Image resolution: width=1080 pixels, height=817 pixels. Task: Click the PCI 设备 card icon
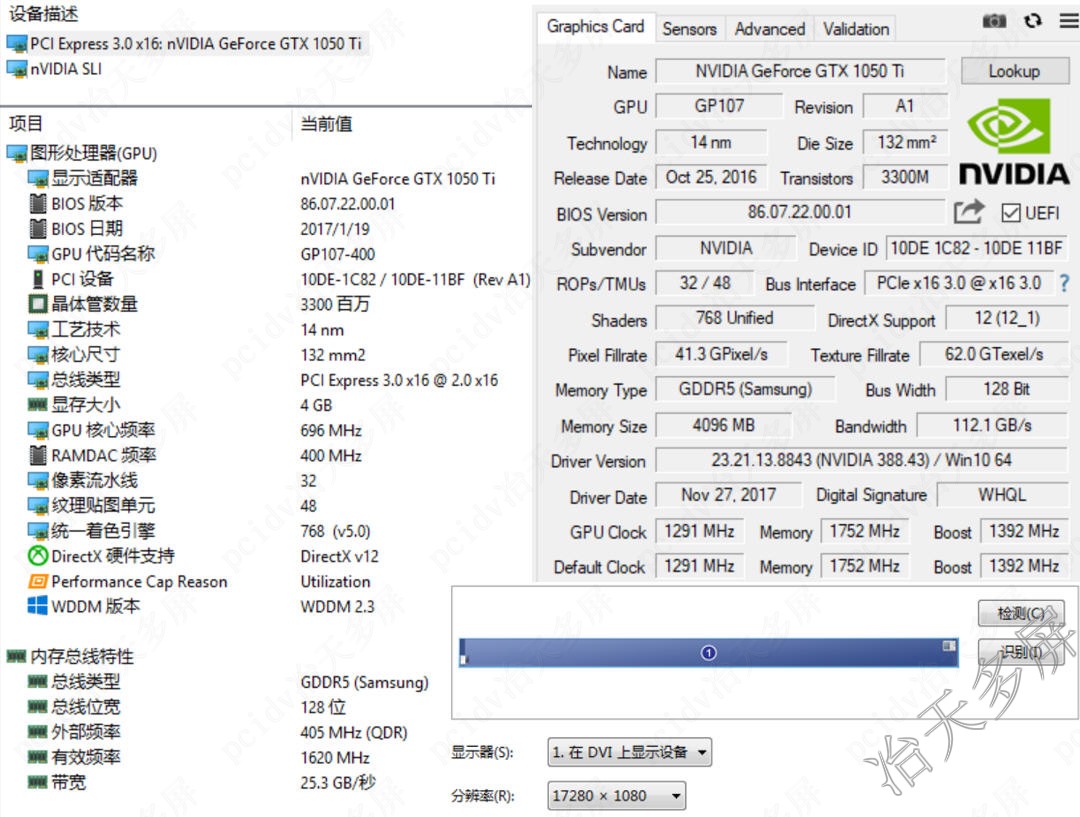click(38, 279)
